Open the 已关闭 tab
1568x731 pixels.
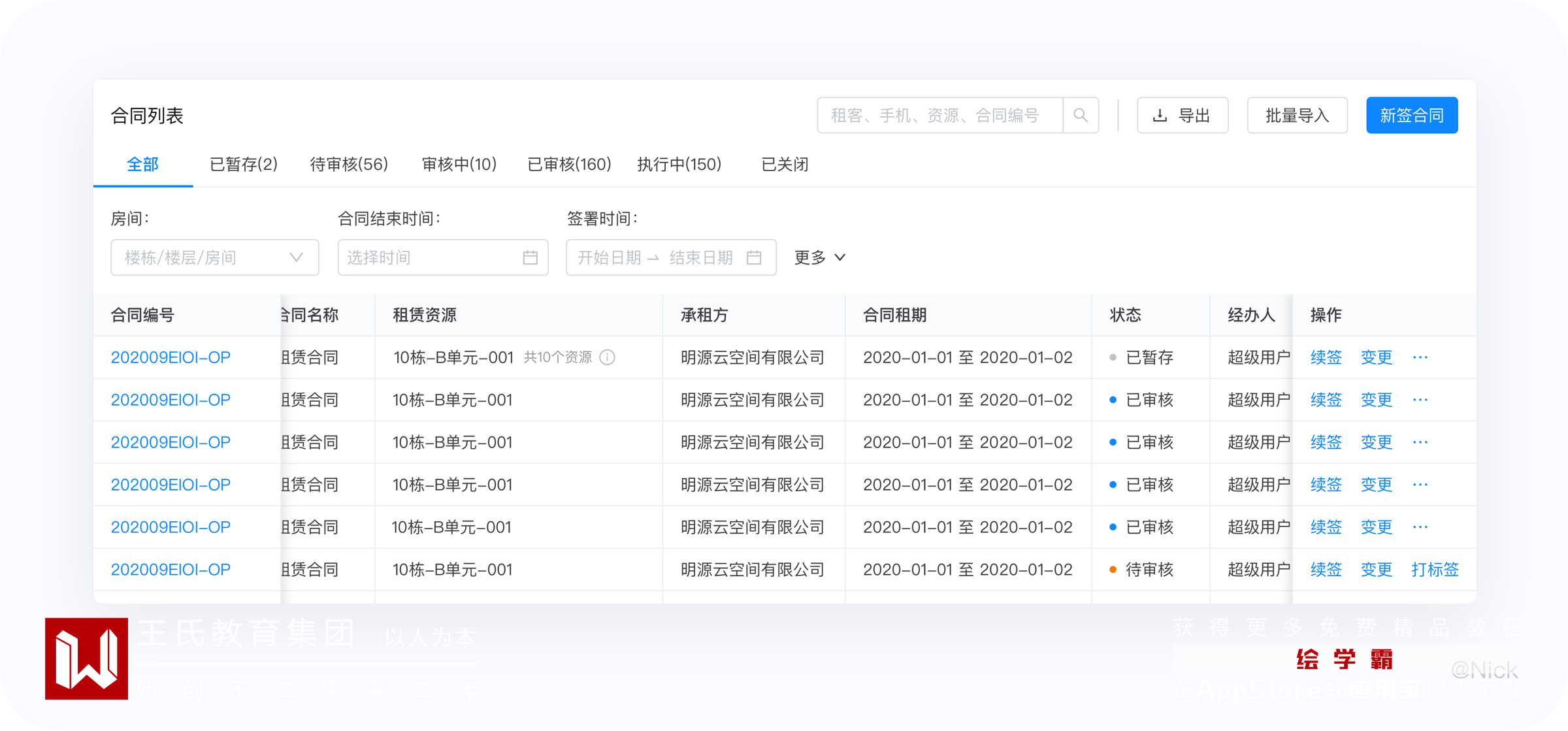(785, 165)
